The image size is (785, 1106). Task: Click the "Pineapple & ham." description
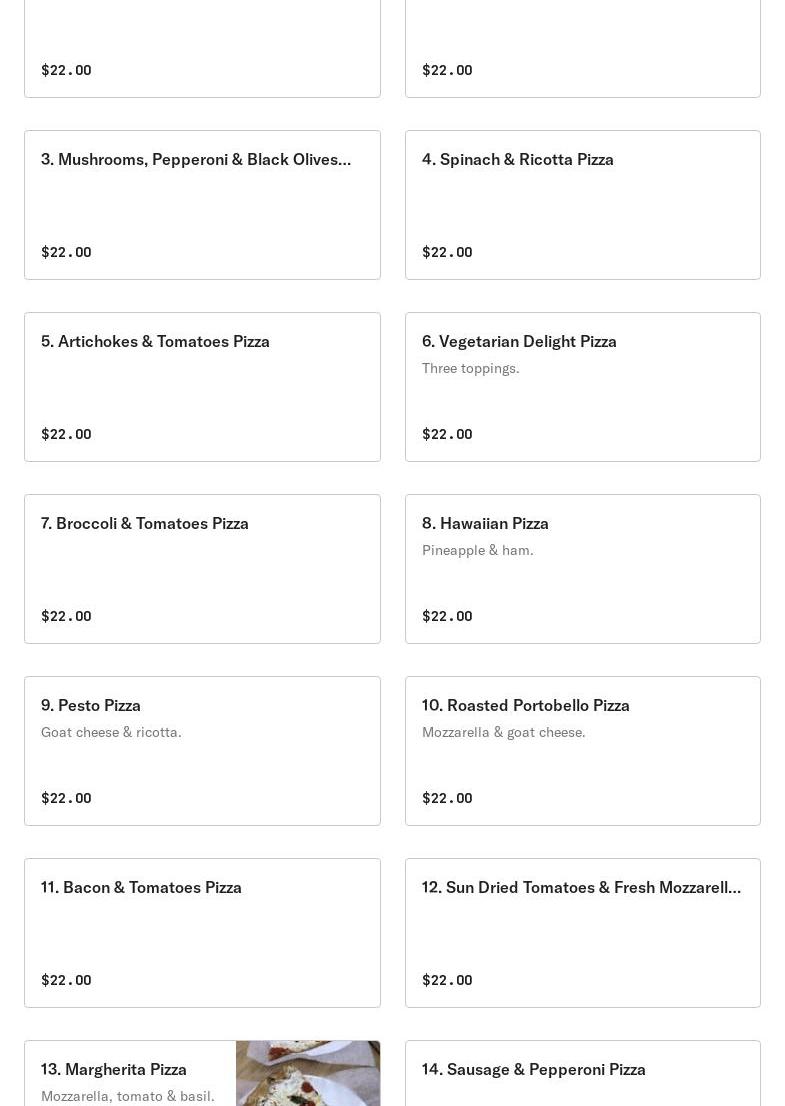477,550
